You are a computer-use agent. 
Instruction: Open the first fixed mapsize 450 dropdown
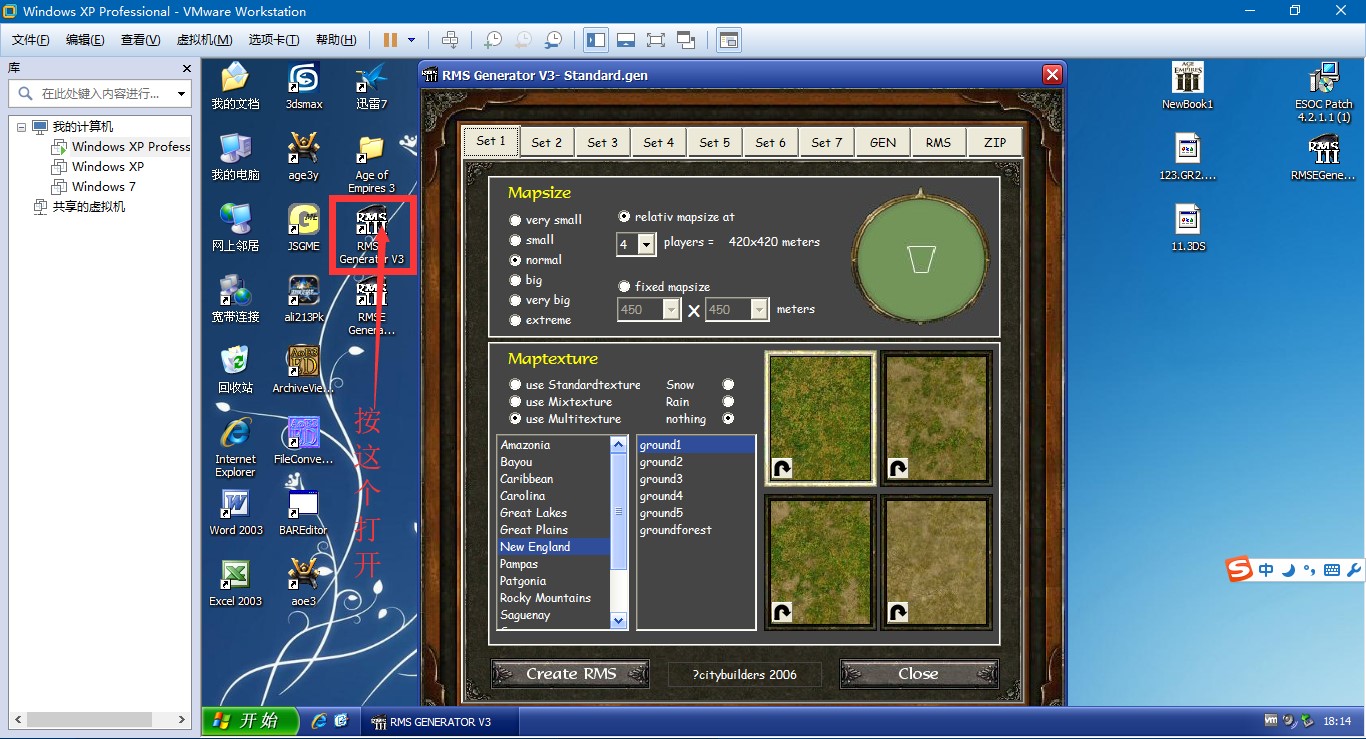(x=671, y=310)
